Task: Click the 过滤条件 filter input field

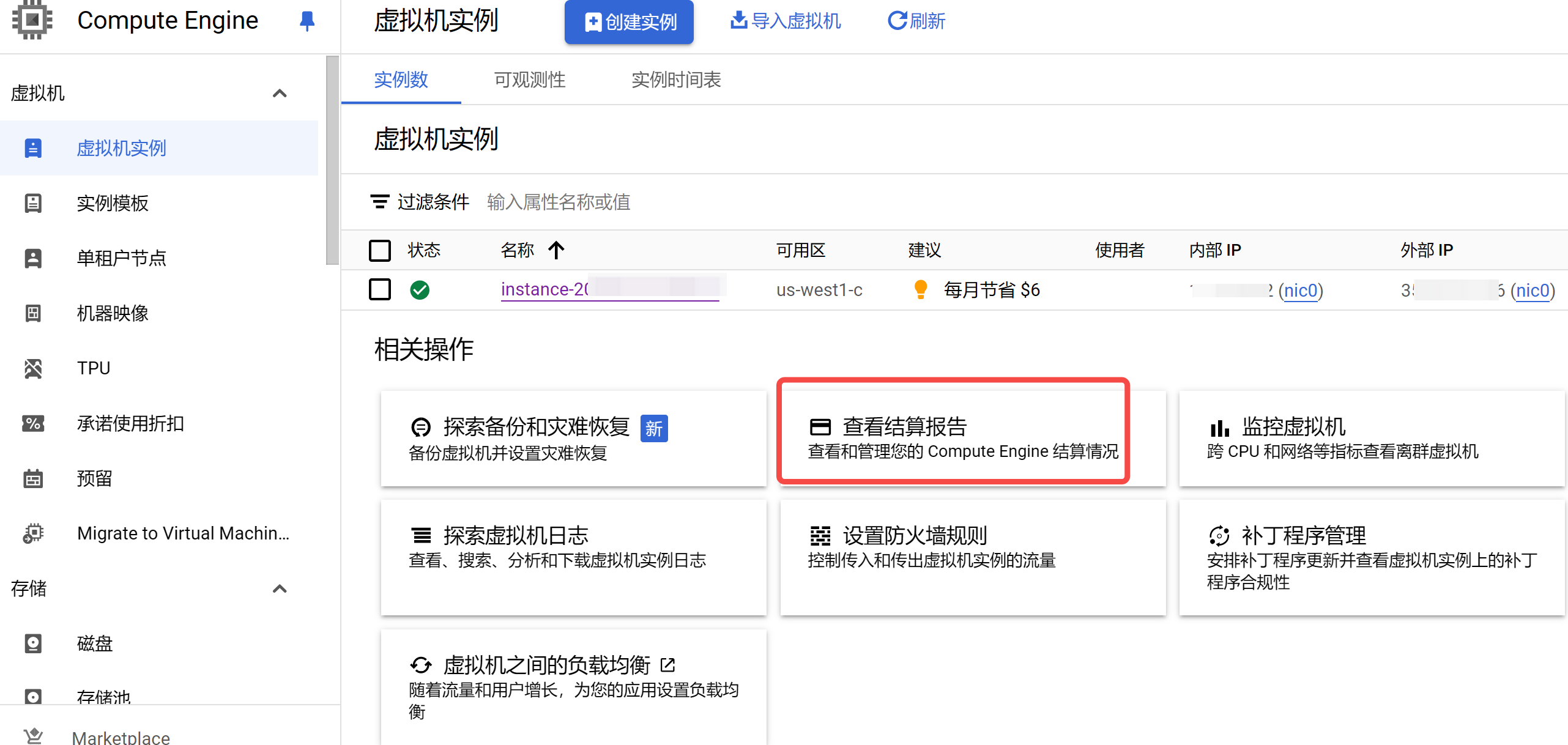Action: [x=559, y=202]
